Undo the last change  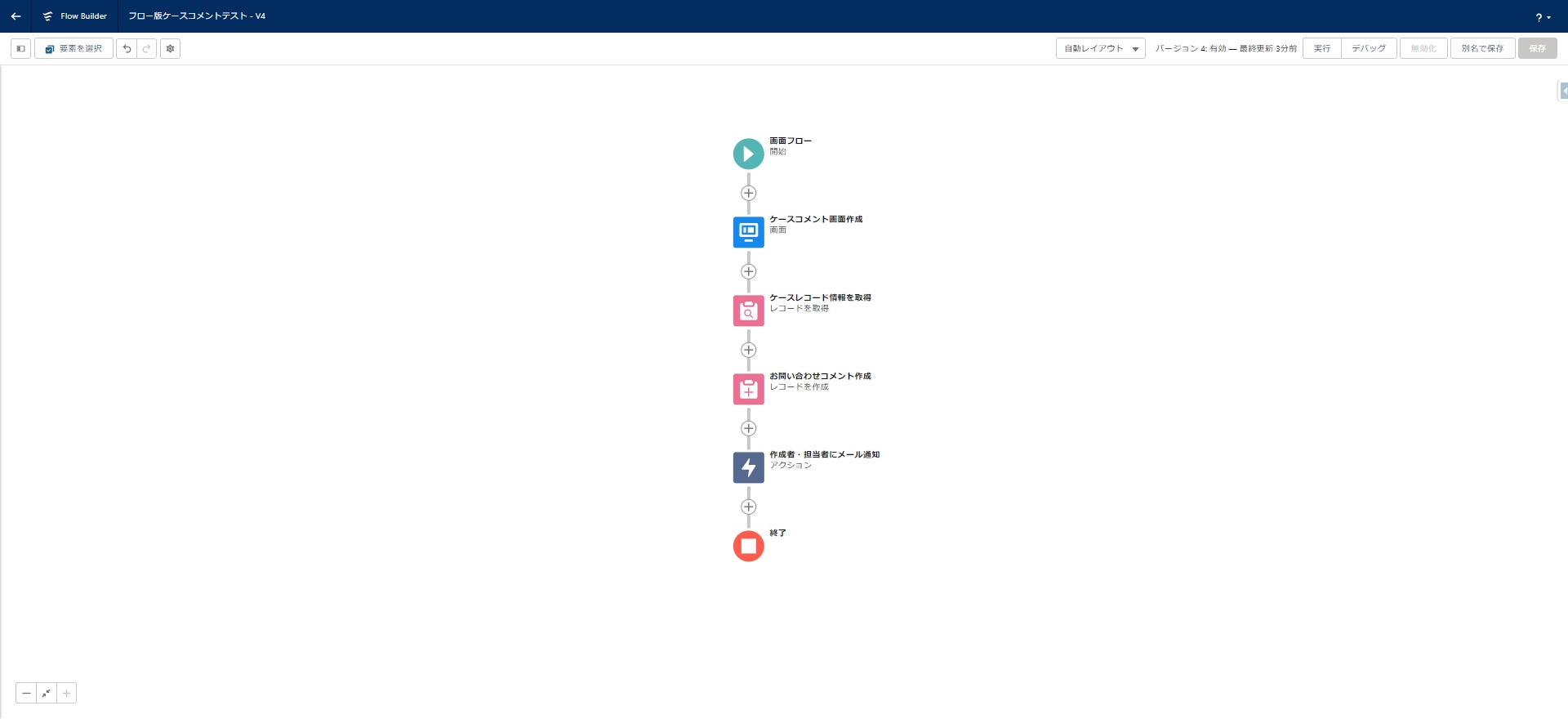coord(127,49)
